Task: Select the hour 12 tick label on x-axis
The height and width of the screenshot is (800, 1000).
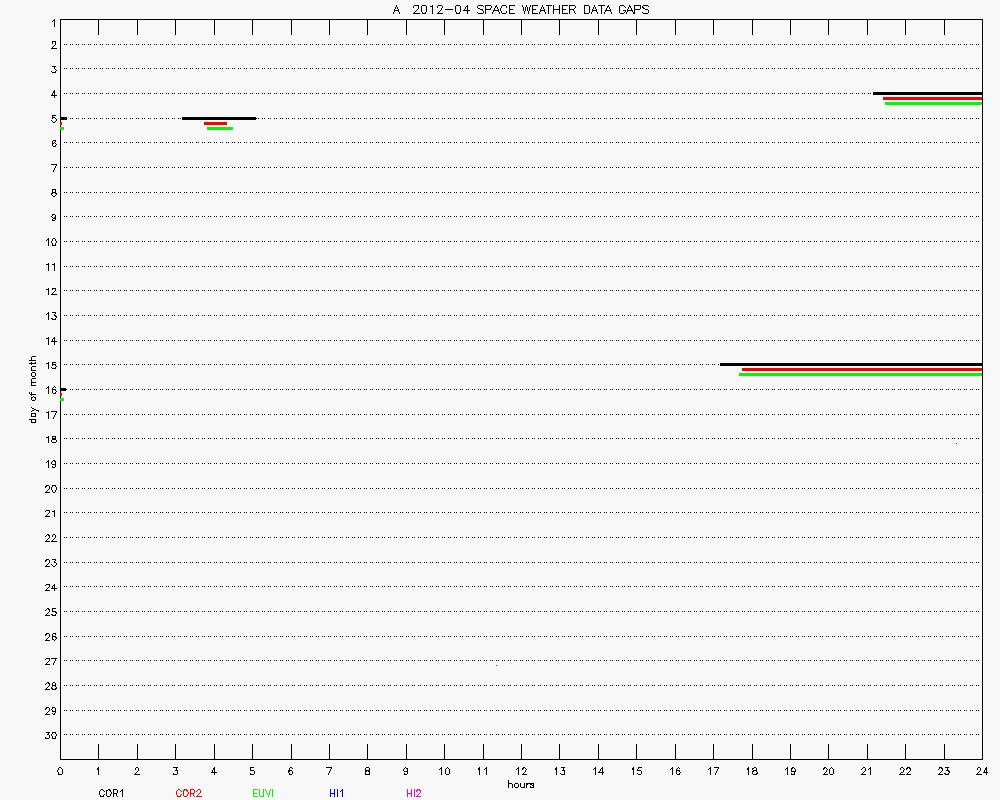Action: (x=521, y=771)
